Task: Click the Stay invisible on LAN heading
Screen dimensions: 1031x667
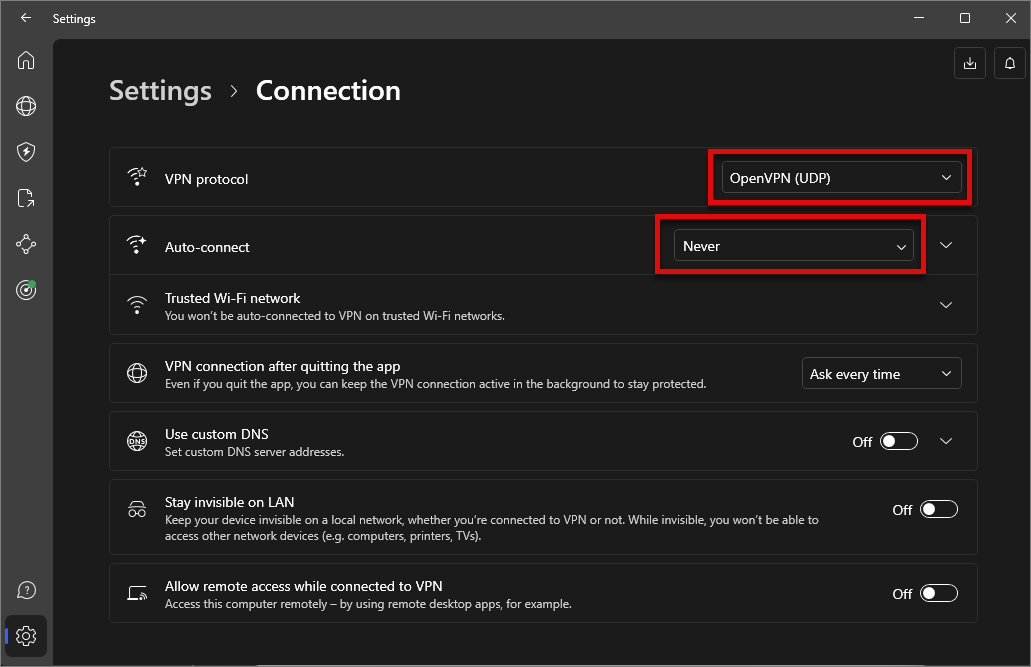Action: (229, 502)
